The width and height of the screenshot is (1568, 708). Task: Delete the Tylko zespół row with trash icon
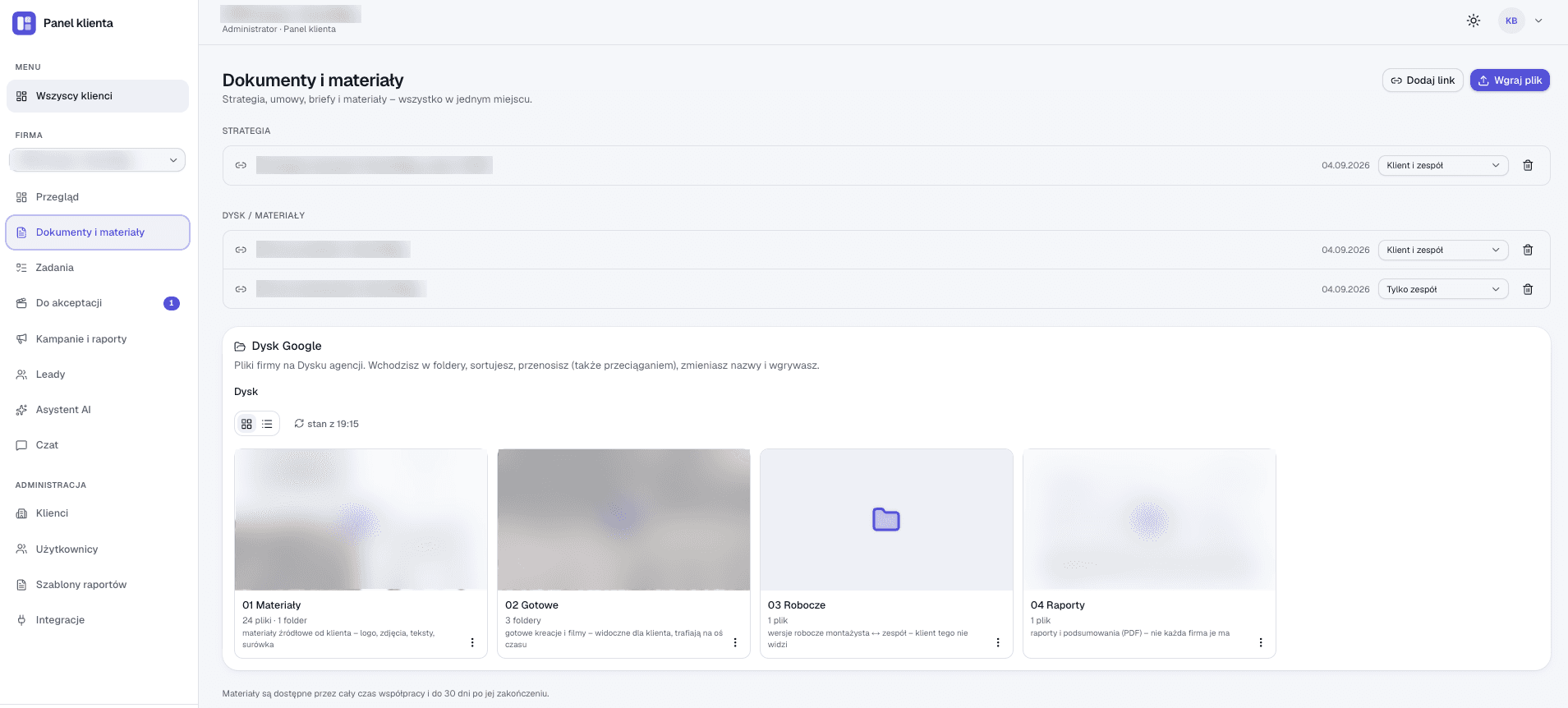pos(1528,289)
